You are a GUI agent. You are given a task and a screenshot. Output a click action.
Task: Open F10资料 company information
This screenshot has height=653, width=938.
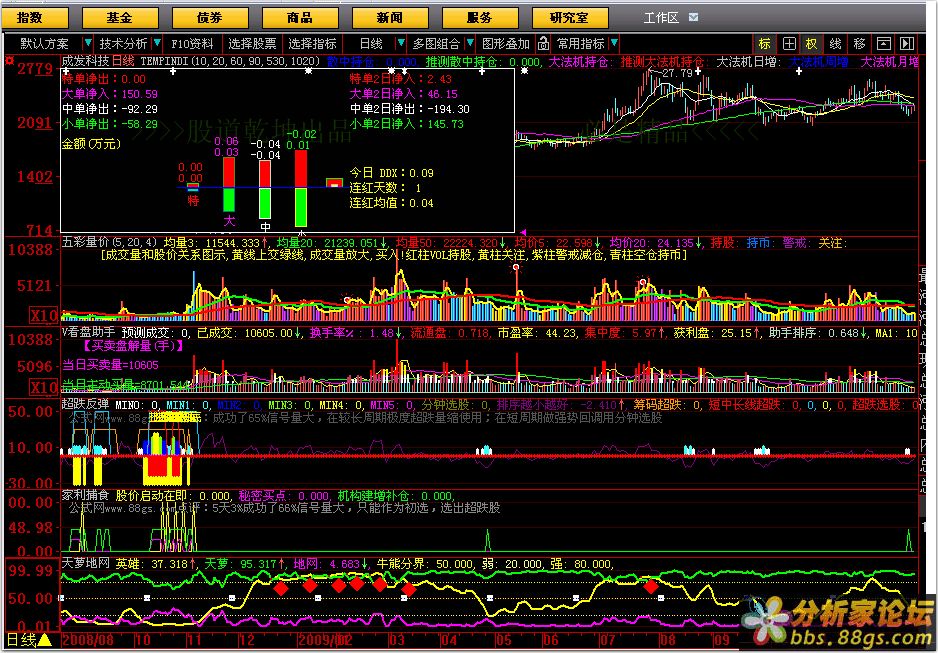tap(192, 44)
